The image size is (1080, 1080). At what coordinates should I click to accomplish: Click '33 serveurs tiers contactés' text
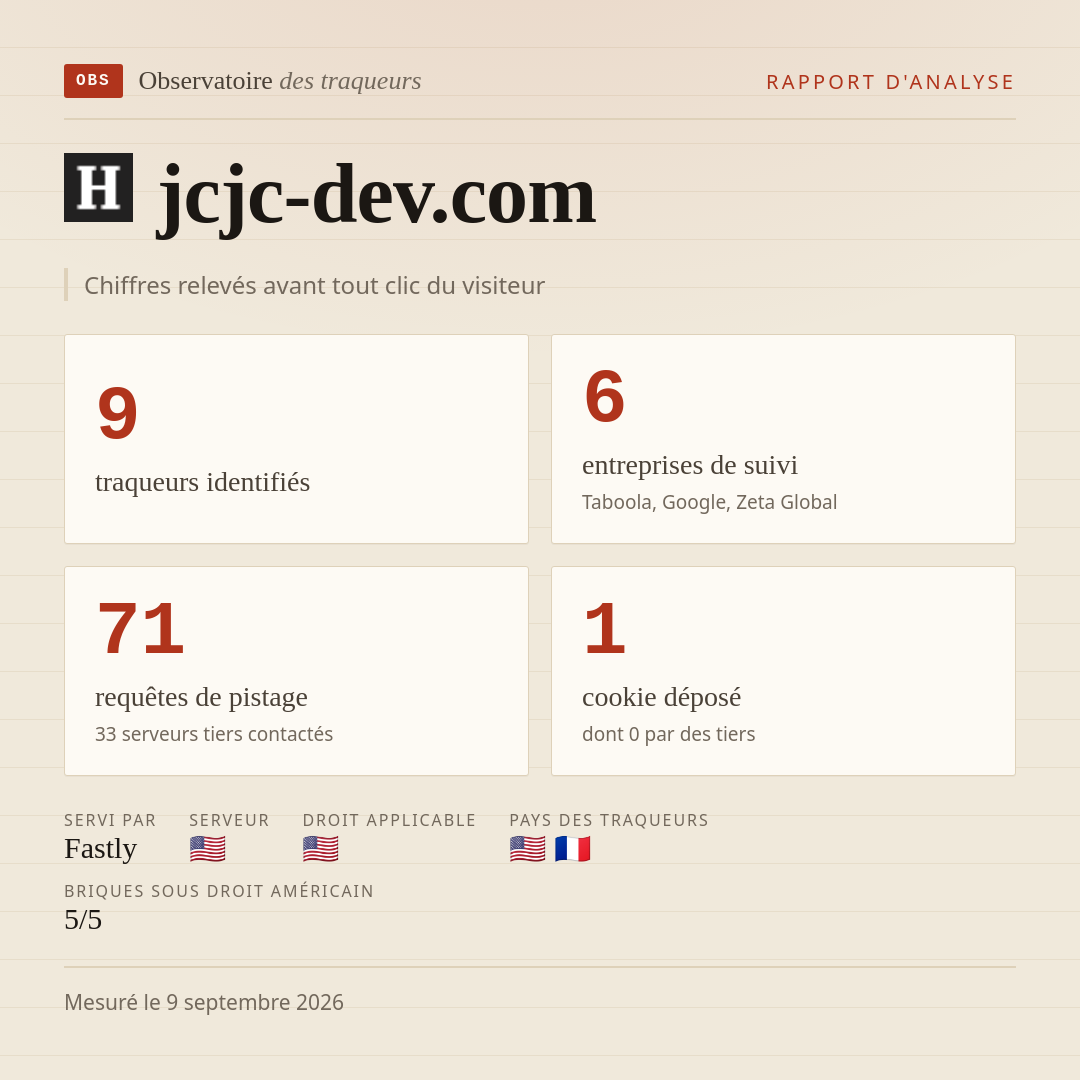(x=214, y=734)
